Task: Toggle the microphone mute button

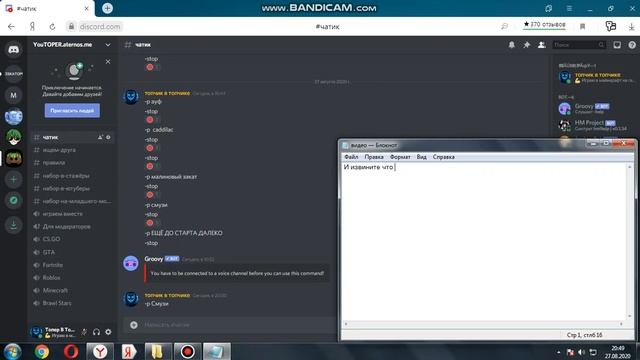Action: coord(84,332)
